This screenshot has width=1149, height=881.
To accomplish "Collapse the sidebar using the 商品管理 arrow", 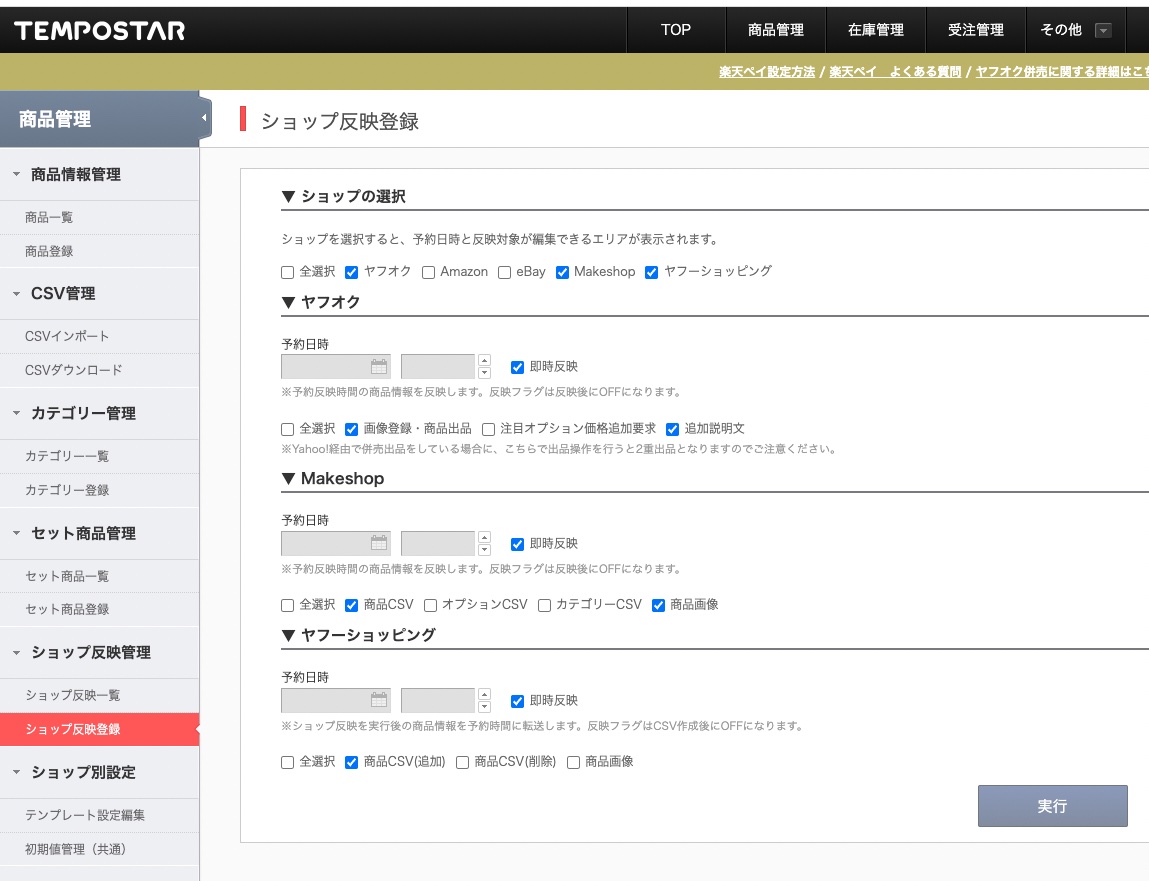I will [x=205, y=119].
